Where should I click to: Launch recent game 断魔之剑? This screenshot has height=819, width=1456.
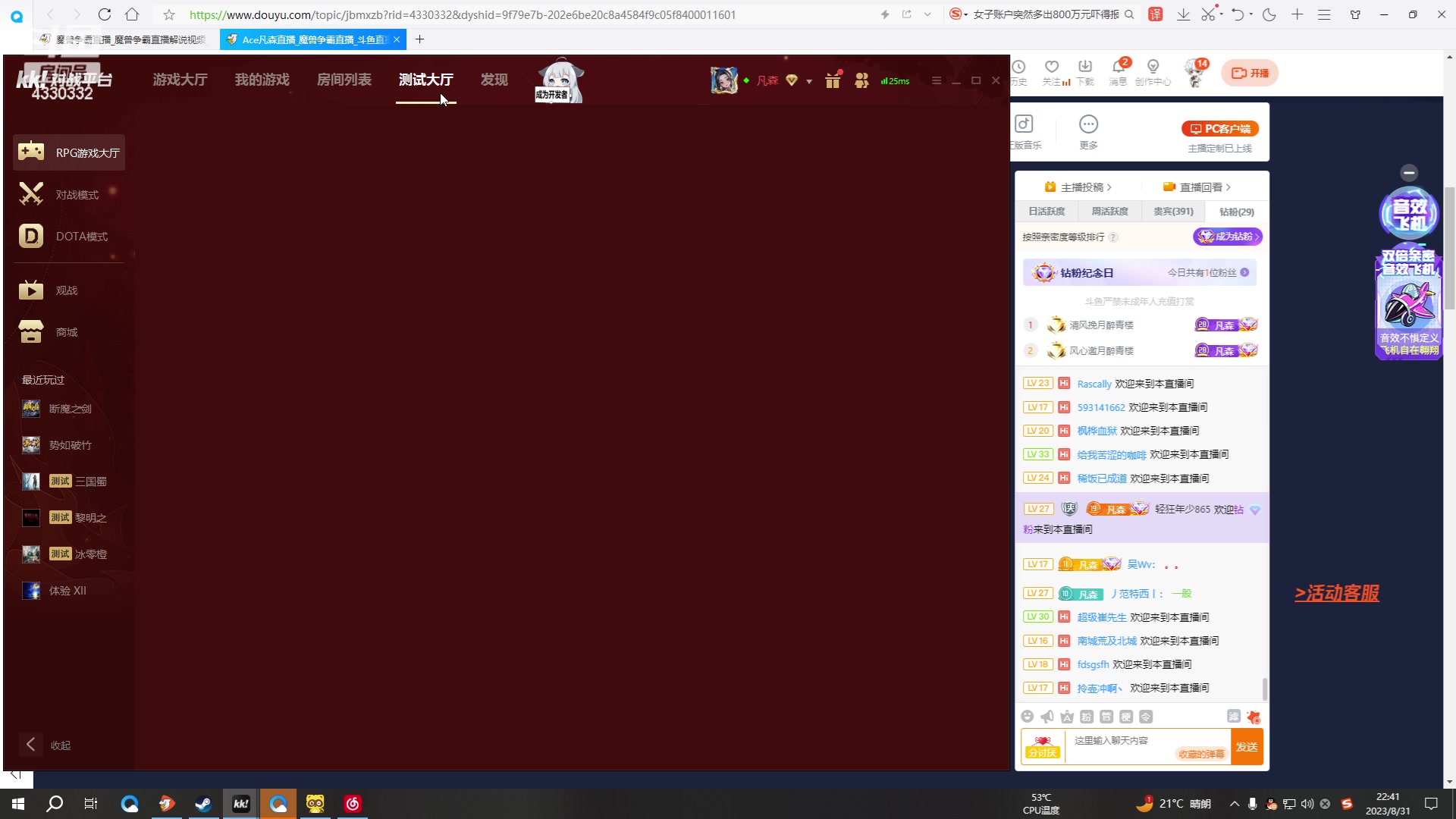58,409
